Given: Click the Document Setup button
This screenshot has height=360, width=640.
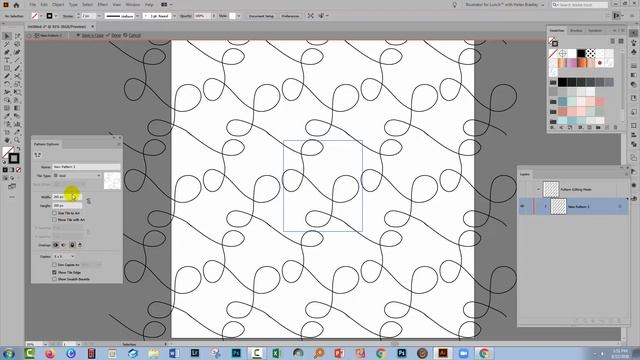Looking at the screenshot, I should pyautogui.click(x=261, y=16).
